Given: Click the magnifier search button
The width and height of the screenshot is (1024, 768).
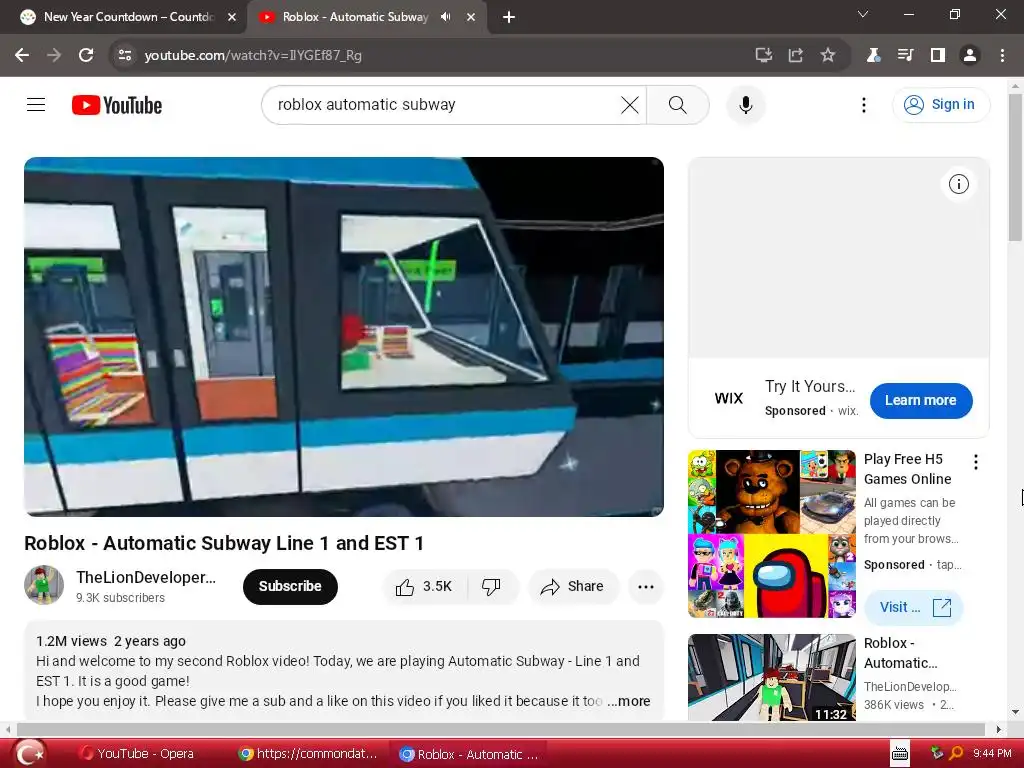Looking at the screenshot, I should (678, 104).
